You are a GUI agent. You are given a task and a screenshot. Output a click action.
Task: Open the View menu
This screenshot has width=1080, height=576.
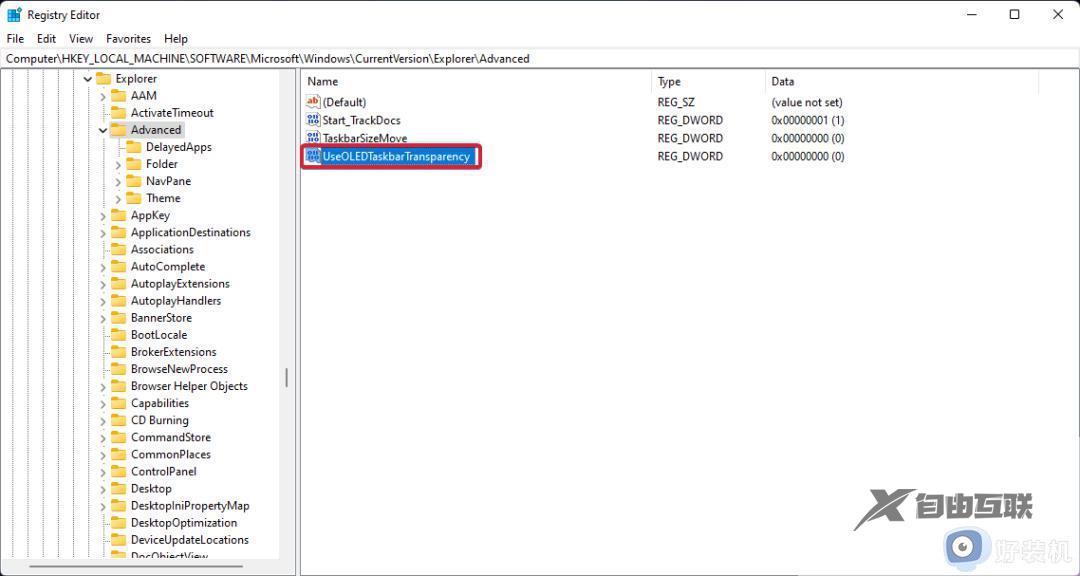pyautogui.click(x=80, y=38)
